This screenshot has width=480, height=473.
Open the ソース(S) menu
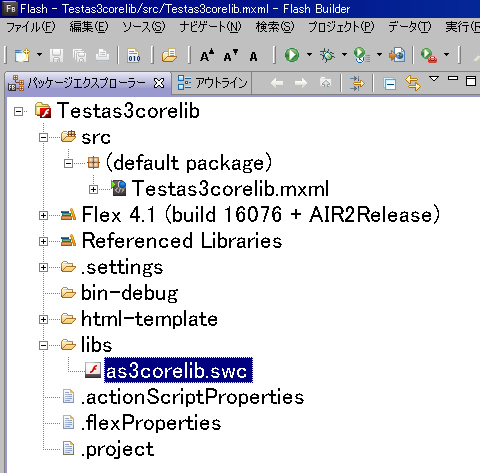point(144,27)
